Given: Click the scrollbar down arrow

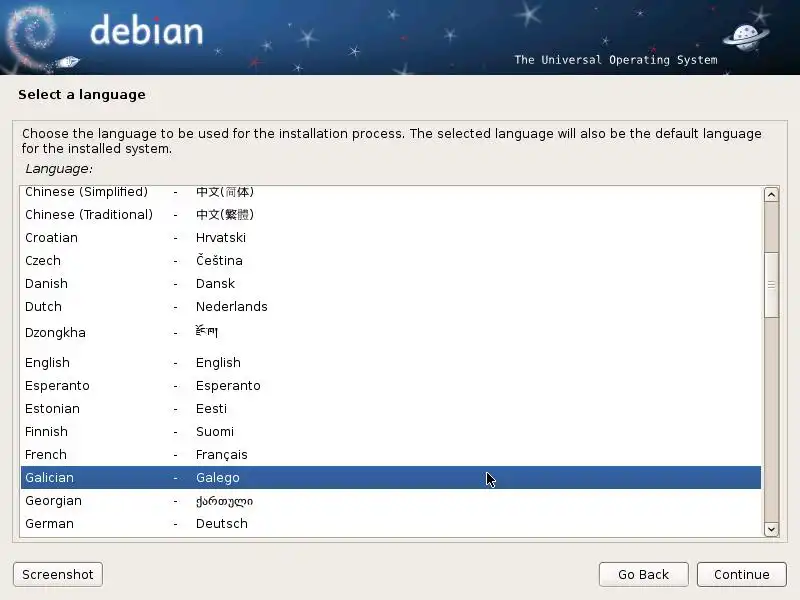Looking at the screenshot, I should click(x=771, y=529).
